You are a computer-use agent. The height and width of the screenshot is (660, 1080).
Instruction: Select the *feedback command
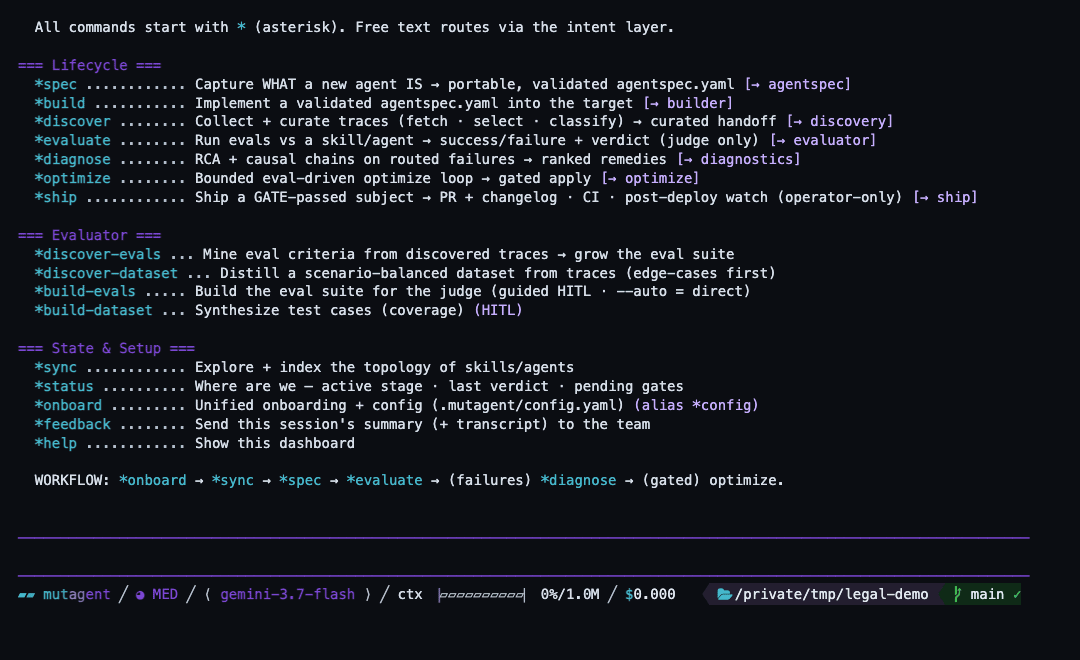point(72,424)
